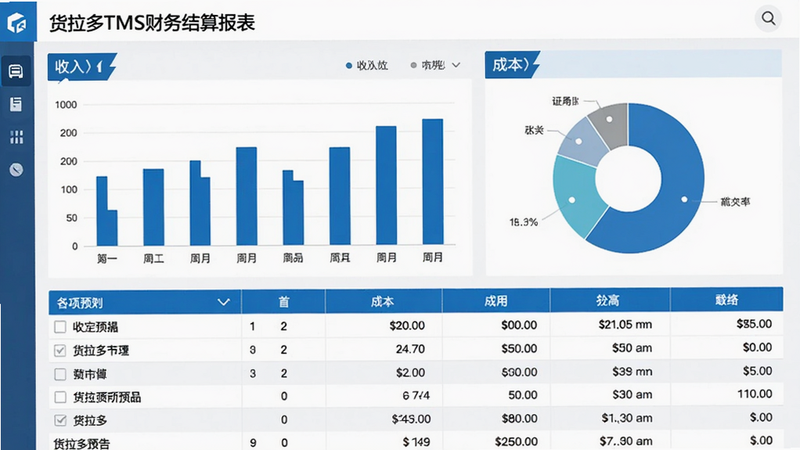The image size is (800, 450).
Task: Uncheck the checkbox in the 24.70 cost row
Action: [60, 351]
